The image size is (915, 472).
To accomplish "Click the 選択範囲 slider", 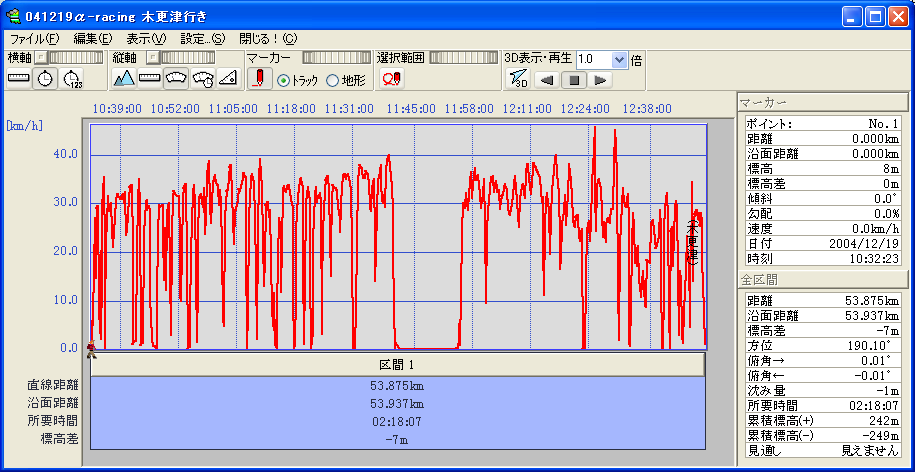I will coord(464,58).
